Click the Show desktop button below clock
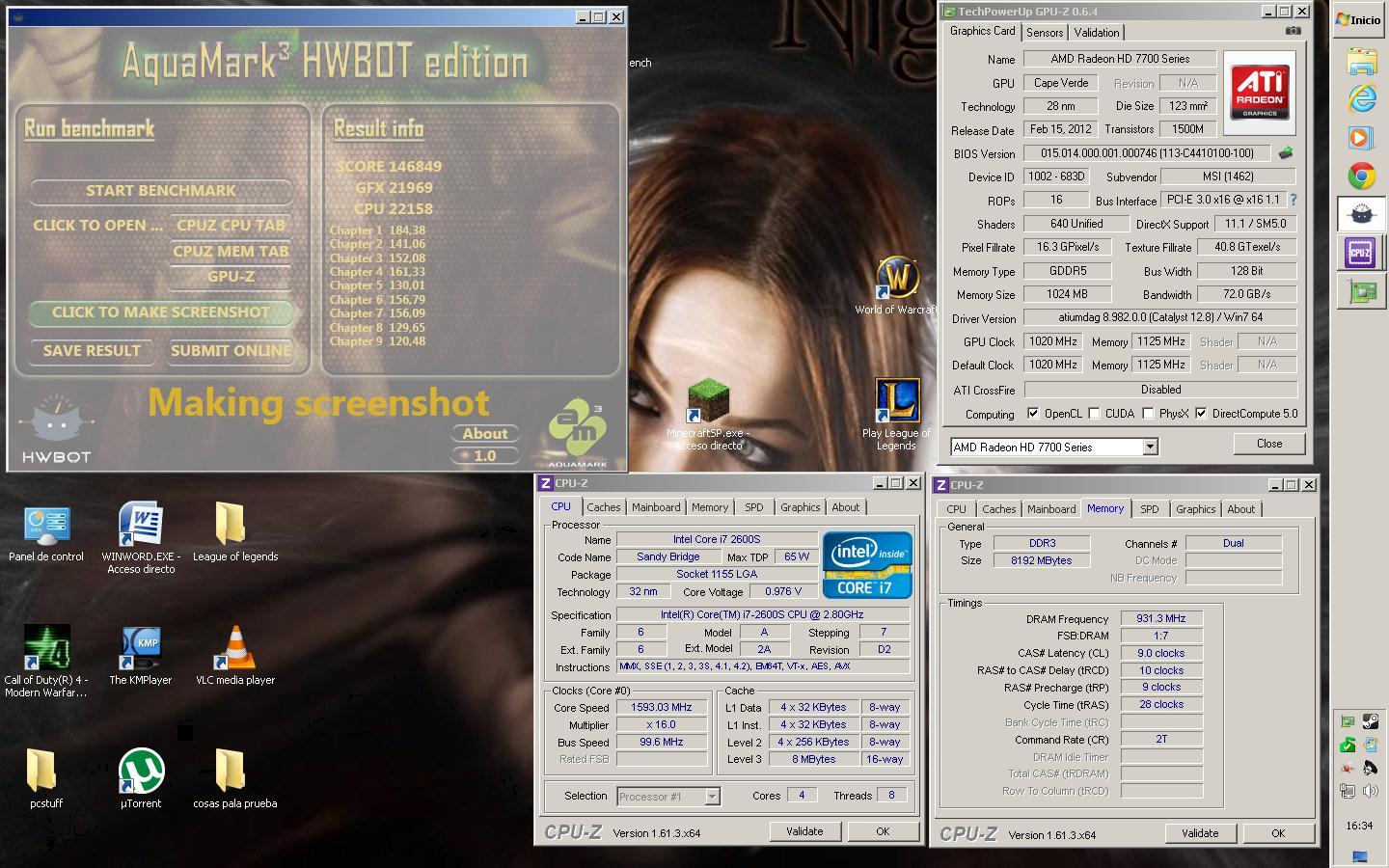This screenshot has height=868, width=1389. coord(1360,855)
